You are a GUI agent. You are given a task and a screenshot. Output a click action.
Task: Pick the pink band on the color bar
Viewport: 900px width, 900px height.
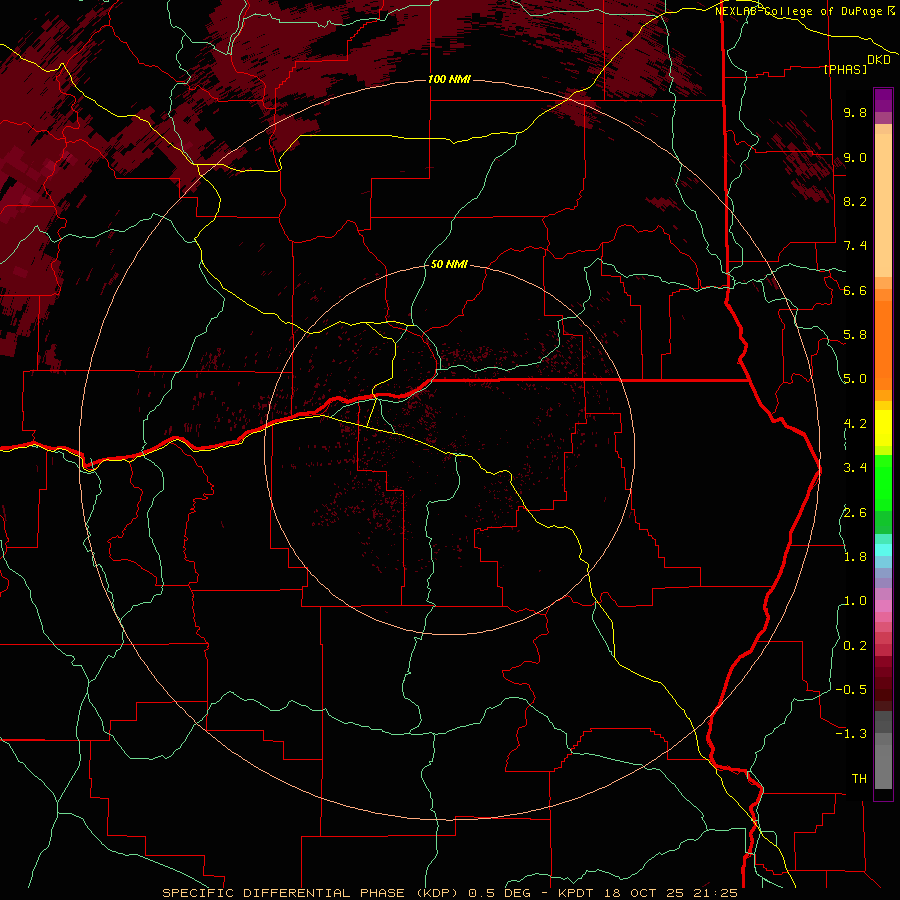pos(883,606)
